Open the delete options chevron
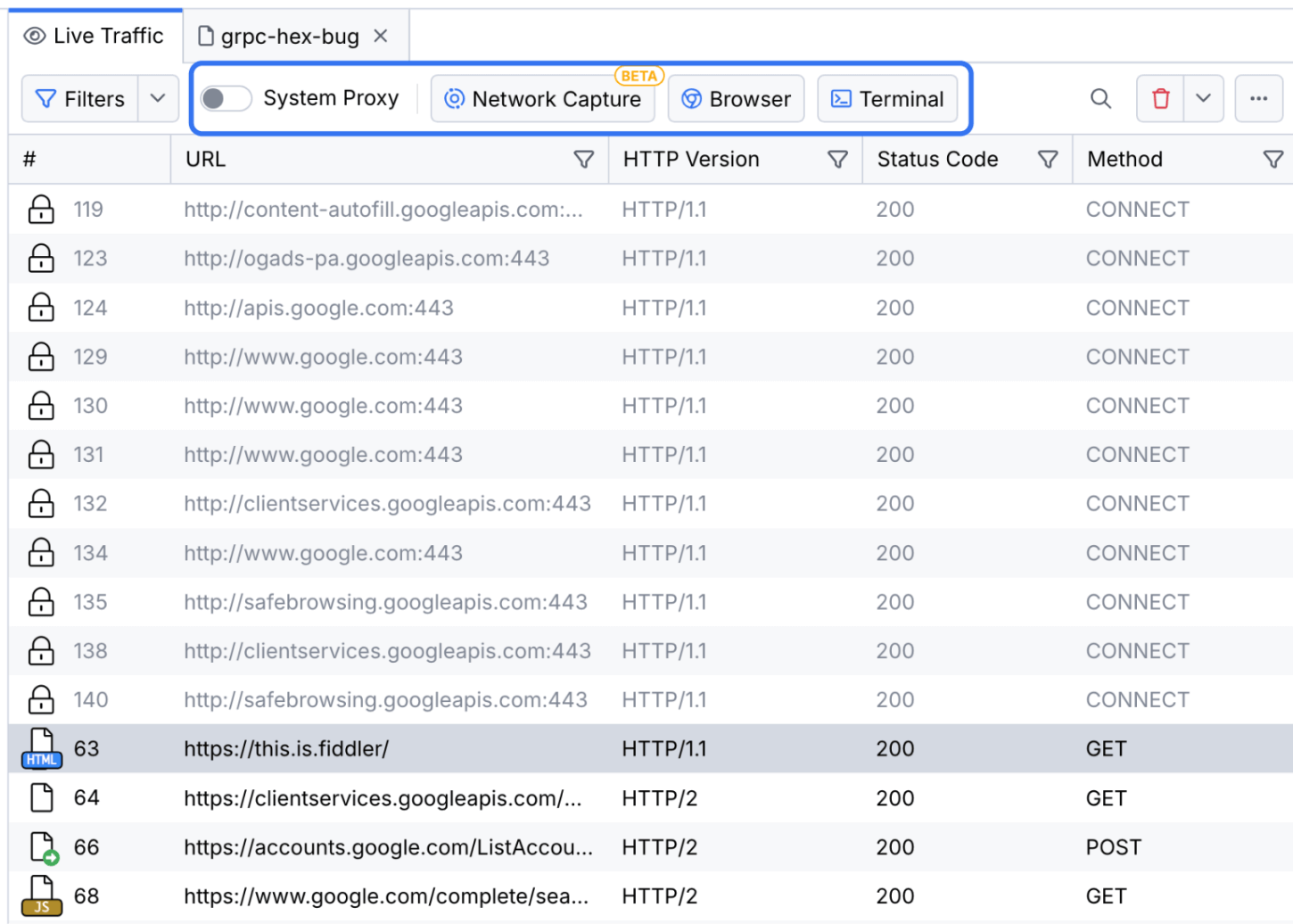1293x924 pixels. click(x=1203, y=99)
